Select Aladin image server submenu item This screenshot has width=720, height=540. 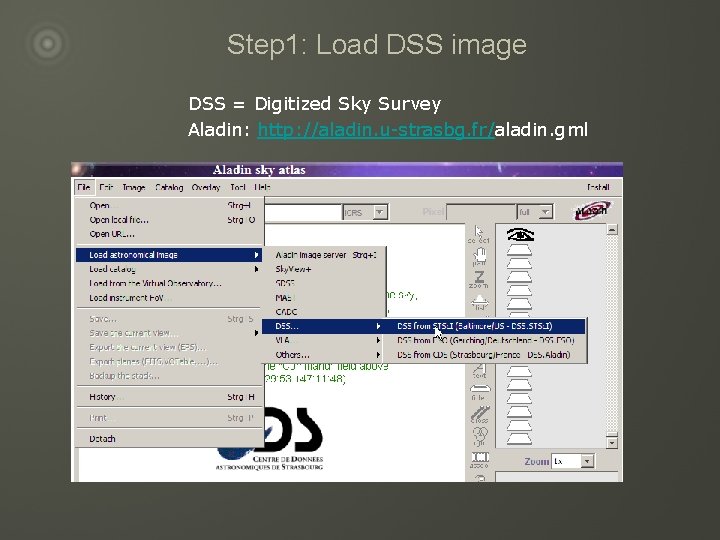click(324, 255)
